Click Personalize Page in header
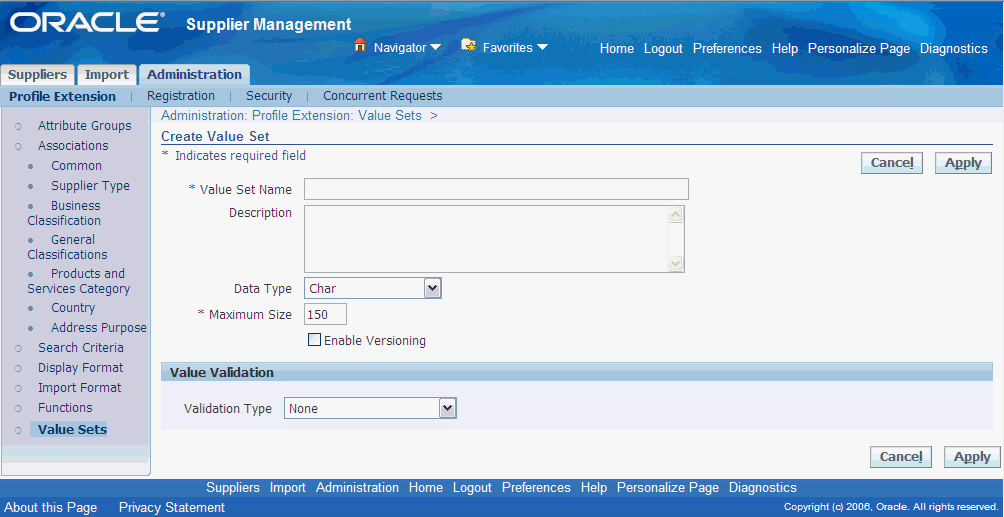Screen dimensions: 1004x517 click(859, 49)
